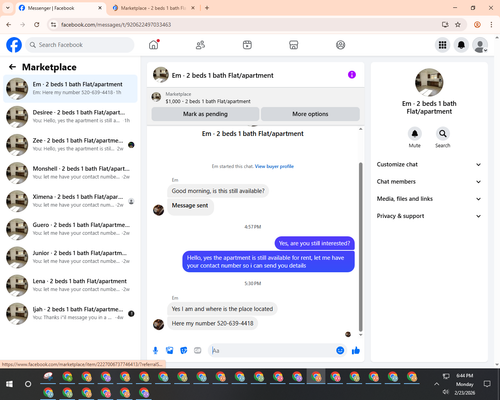Click the volume speaker tray icon
Image resolution: width=500 pixels, height=400 pixels.
pyautogui.click(x=446, y=392)
